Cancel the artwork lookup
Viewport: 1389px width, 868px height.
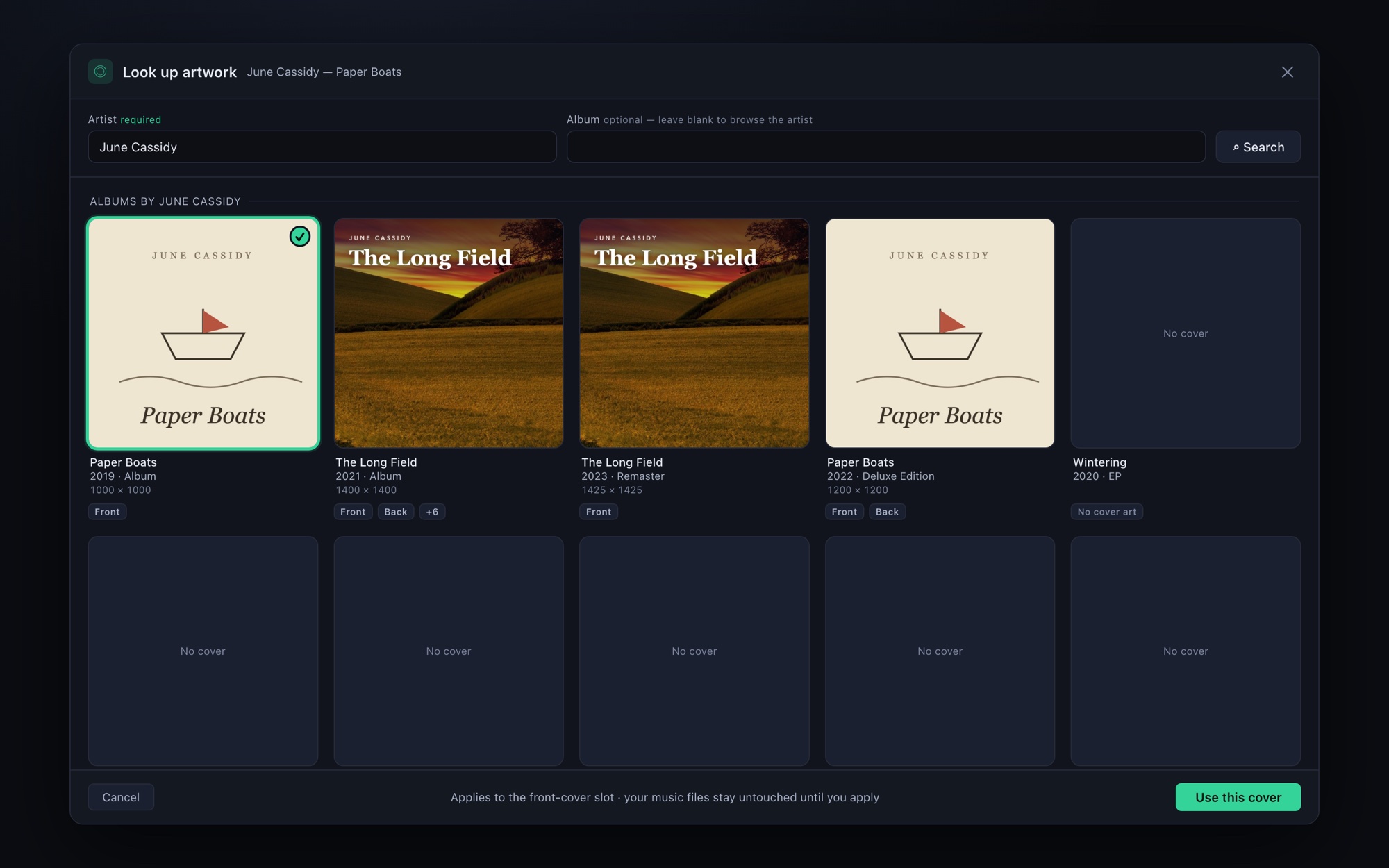(121, 797)
